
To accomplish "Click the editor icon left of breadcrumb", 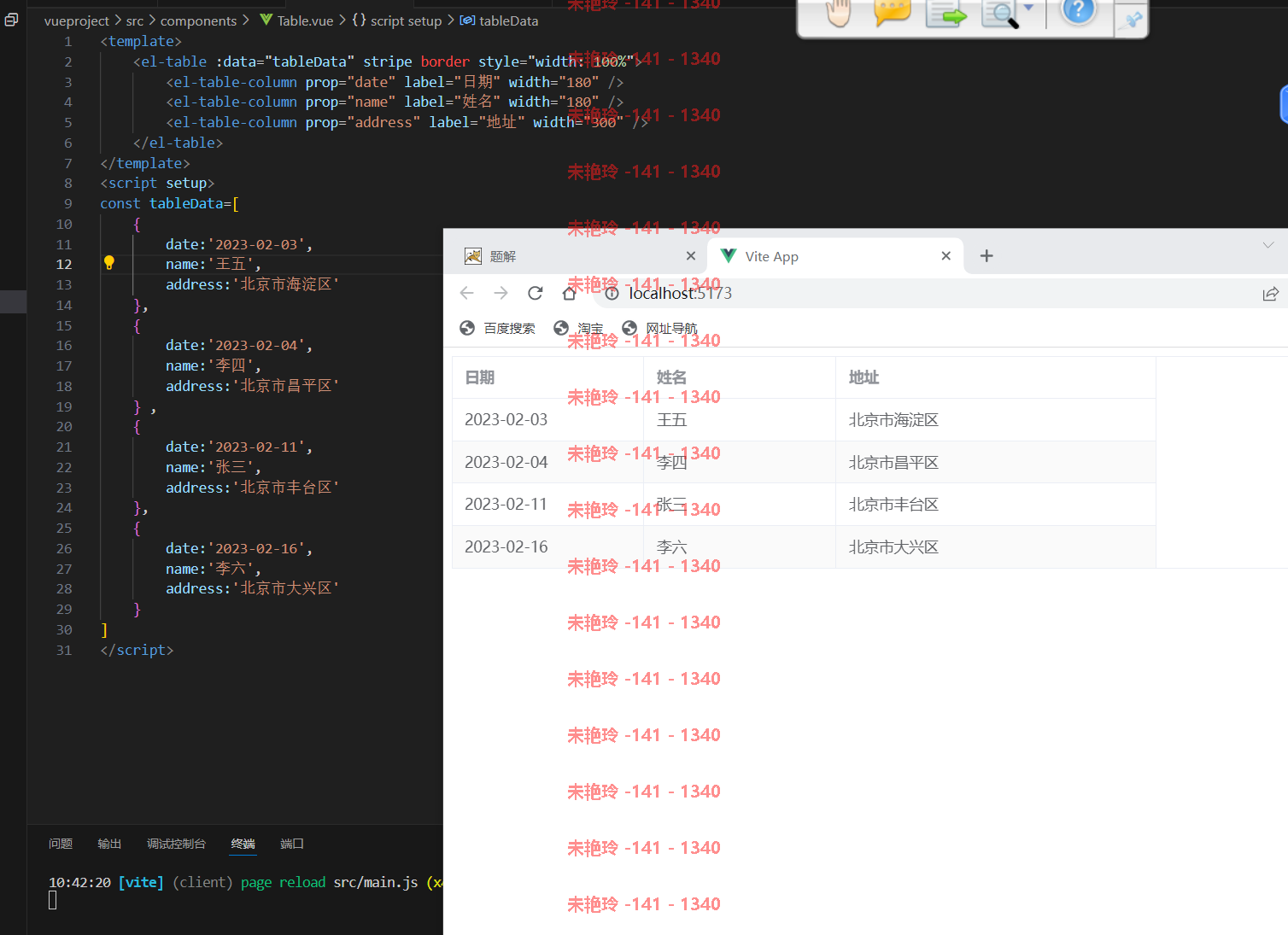I will click(11, 20).
